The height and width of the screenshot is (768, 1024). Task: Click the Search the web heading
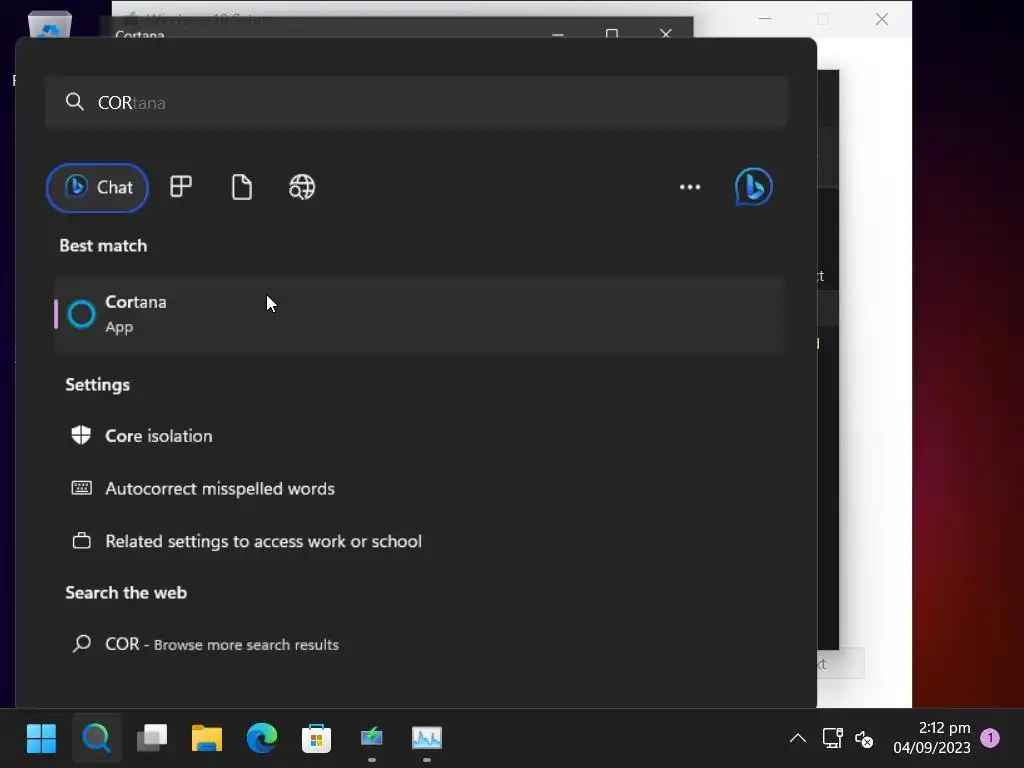[x=126, y=593]
